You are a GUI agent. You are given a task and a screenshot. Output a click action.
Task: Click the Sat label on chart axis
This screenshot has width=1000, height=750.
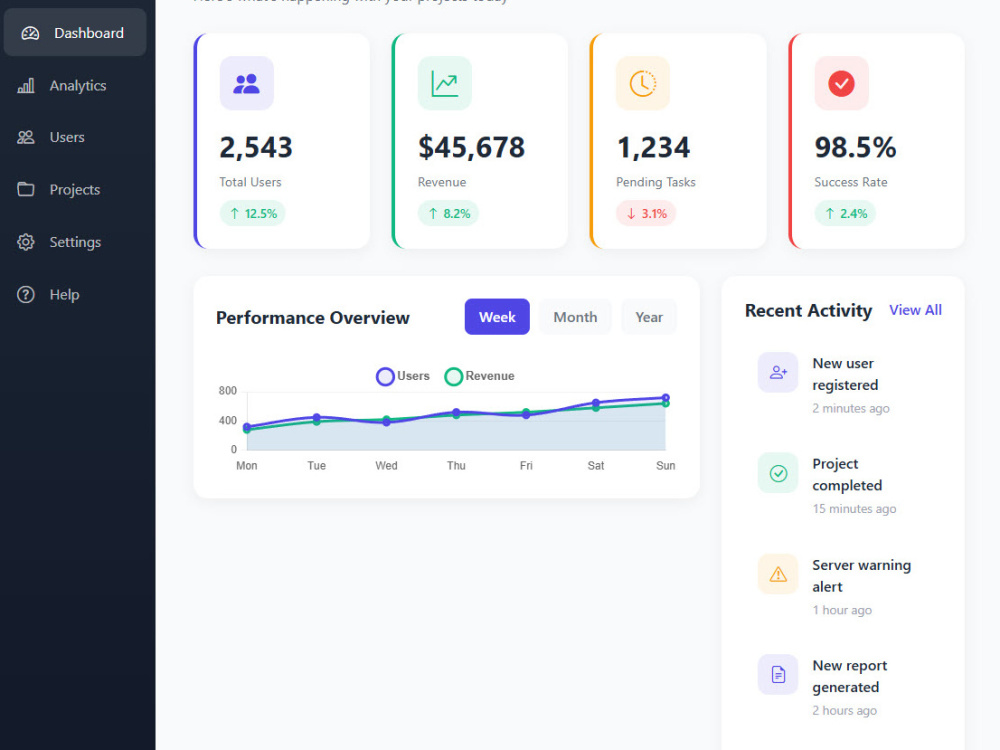596,466
